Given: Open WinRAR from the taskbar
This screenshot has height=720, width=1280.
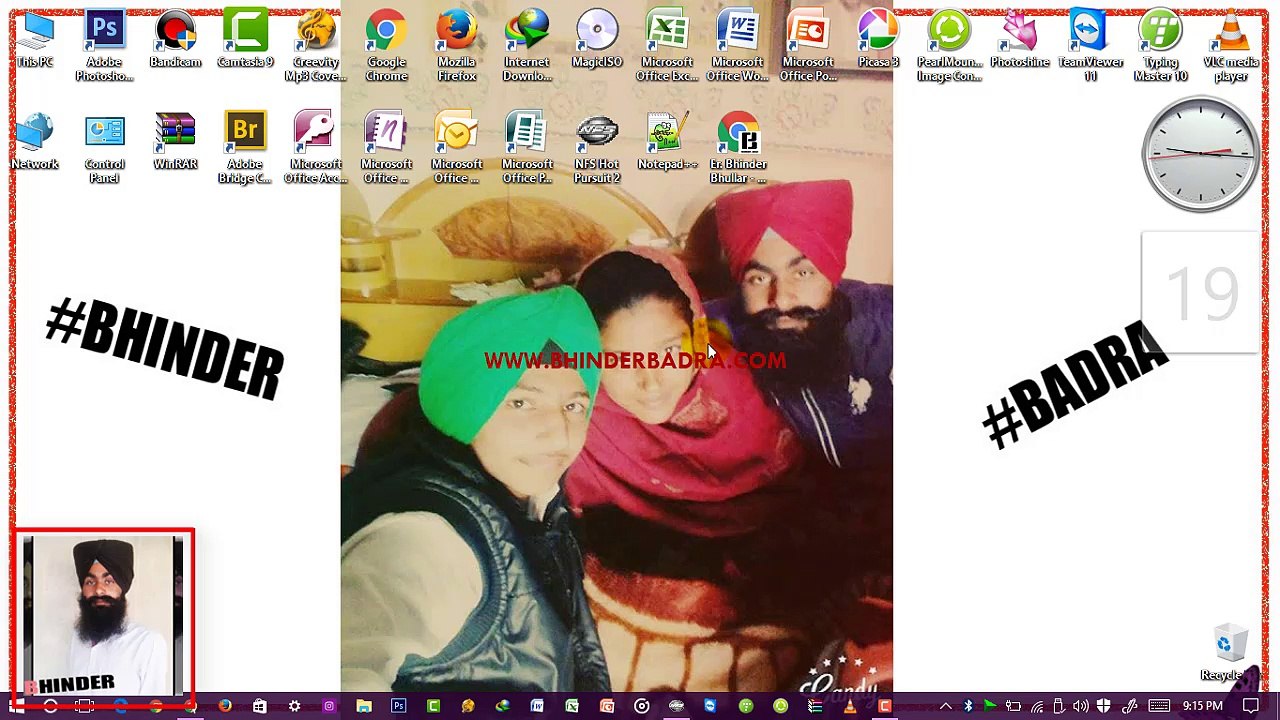Looking at the screenshot, I should coord(815,706).
